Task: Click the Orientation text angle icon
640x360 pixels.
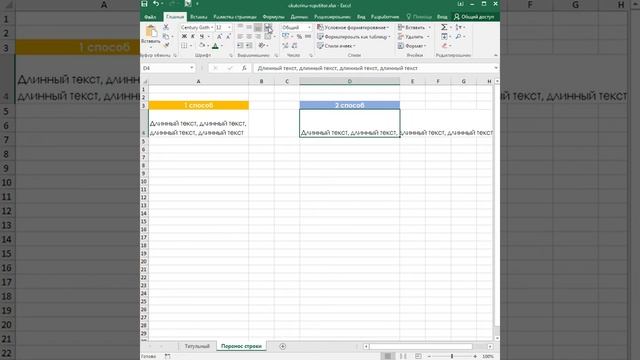Action: click(262, 46)
